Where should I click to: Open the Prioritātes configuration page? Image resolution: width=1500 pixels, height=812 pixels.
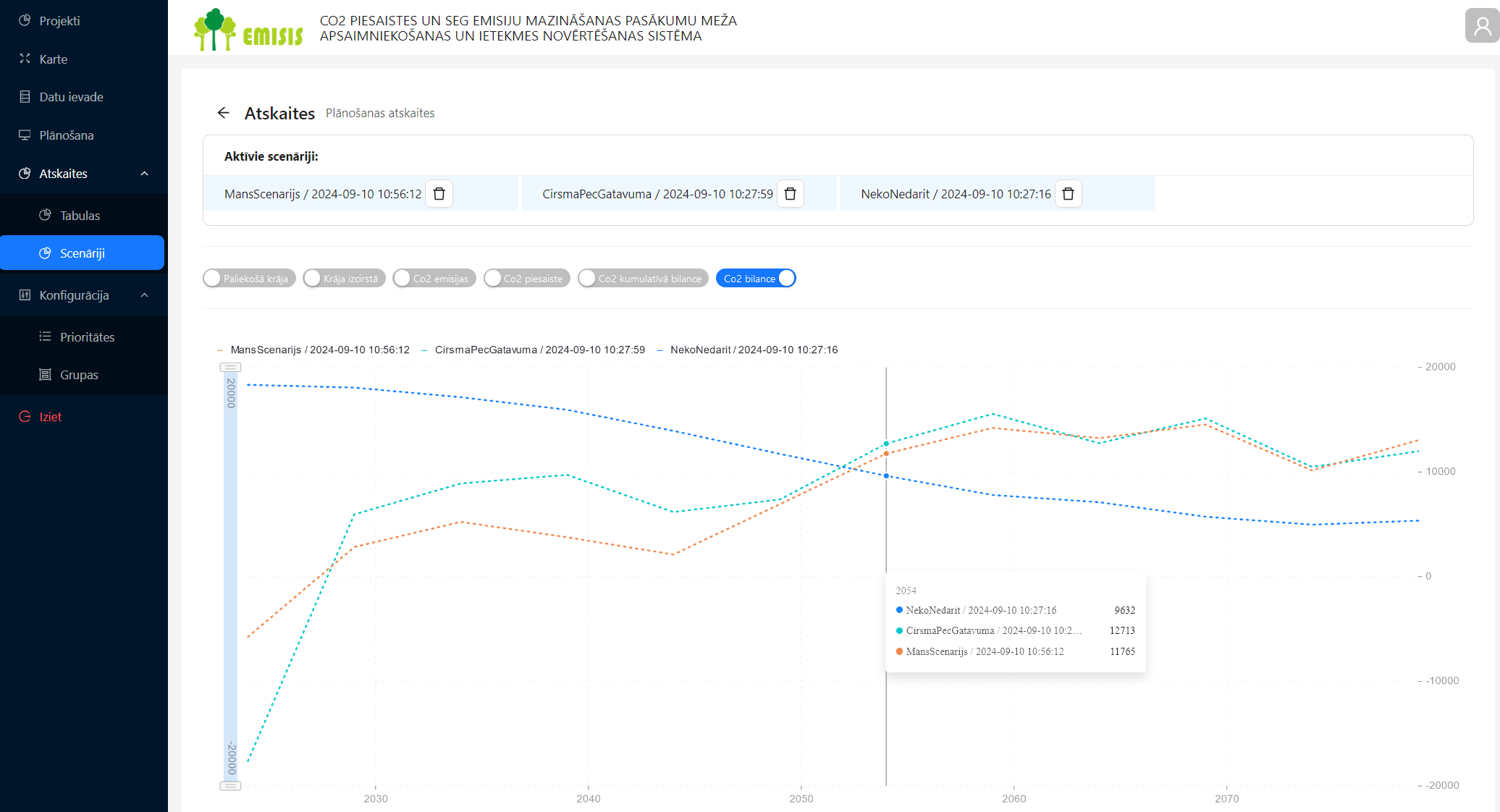87,337
